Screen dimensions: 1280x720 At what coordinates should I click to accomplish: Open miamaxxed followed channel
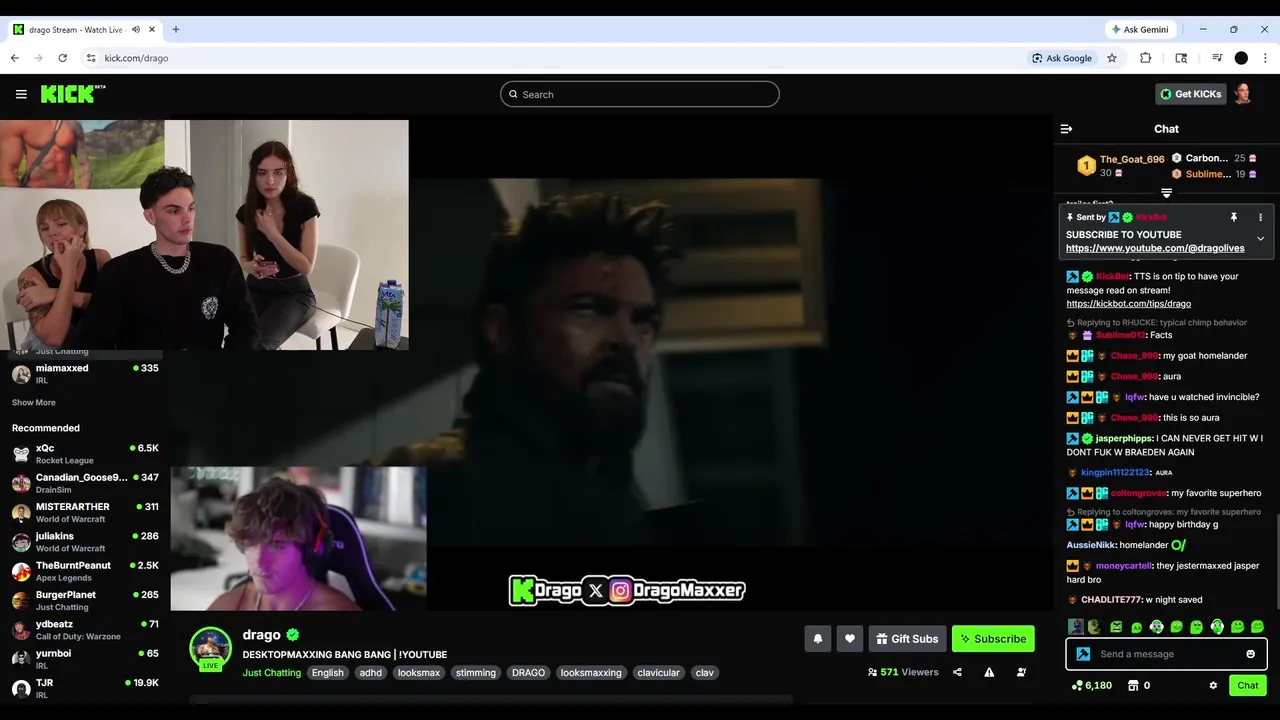pyautogui.click(x=85, y=374)
